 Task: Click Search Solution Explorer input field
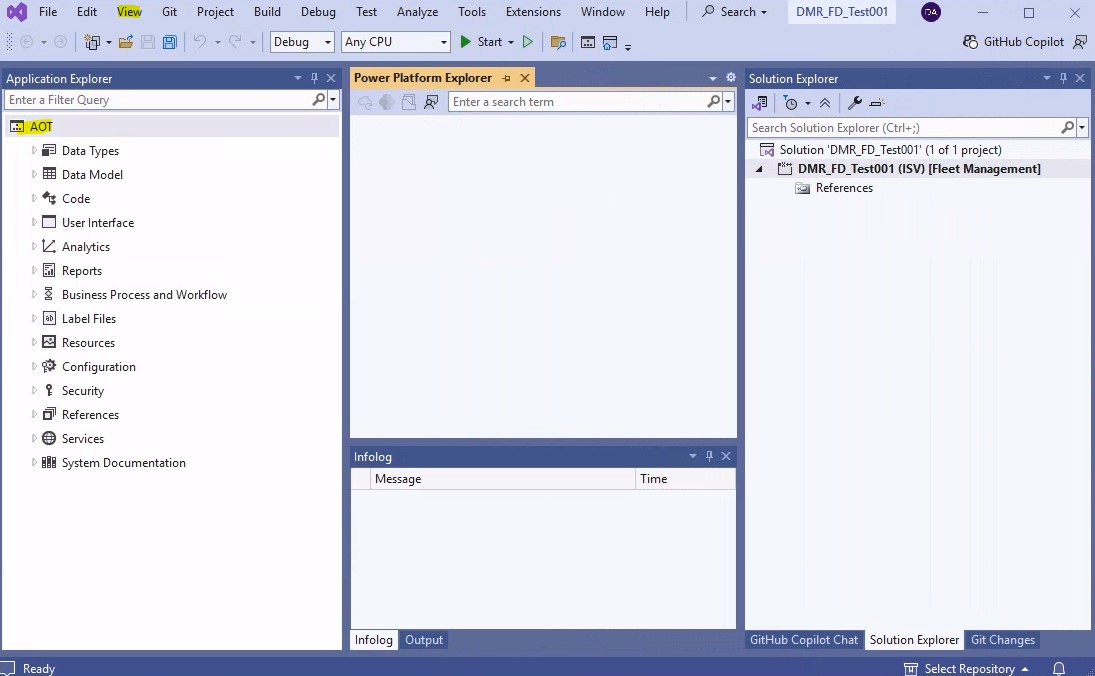click(903, 128)
